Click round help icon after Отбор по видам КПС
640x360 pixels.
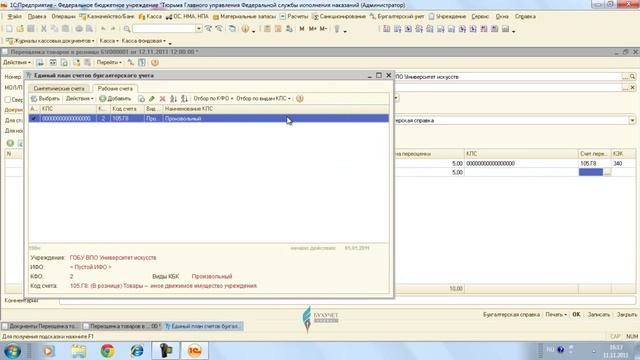click(x=300, y=99)
